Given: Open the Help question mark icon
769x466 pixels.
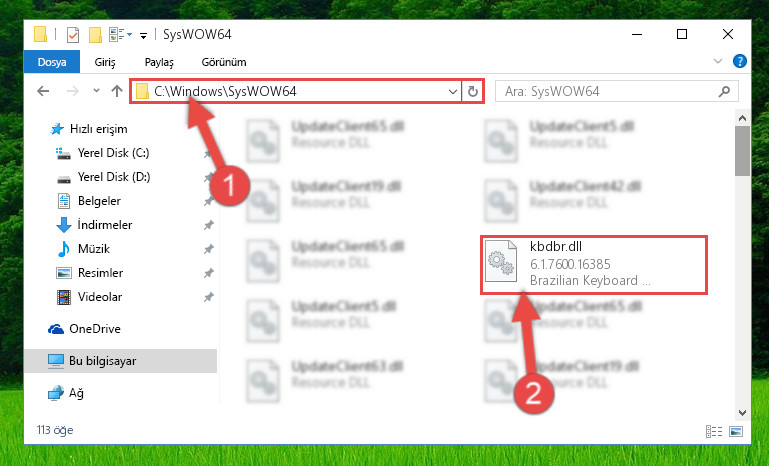Looking at the screenshot, I should click(x=740, y=61).
